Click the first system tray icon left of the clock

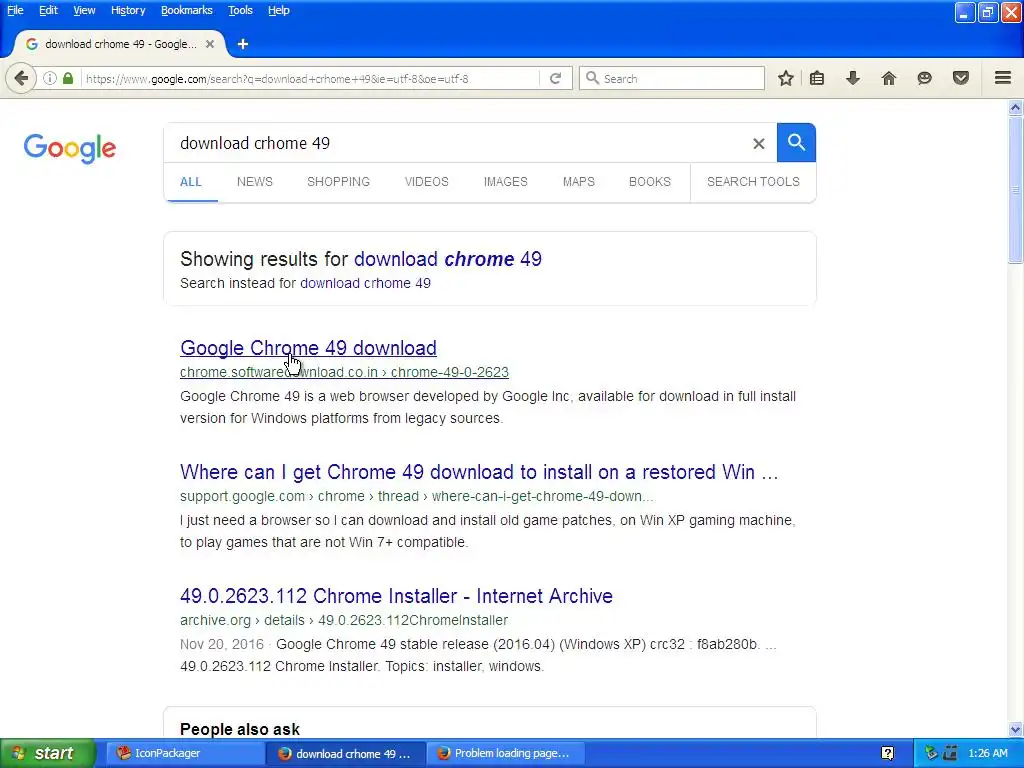tap(932, 754)
